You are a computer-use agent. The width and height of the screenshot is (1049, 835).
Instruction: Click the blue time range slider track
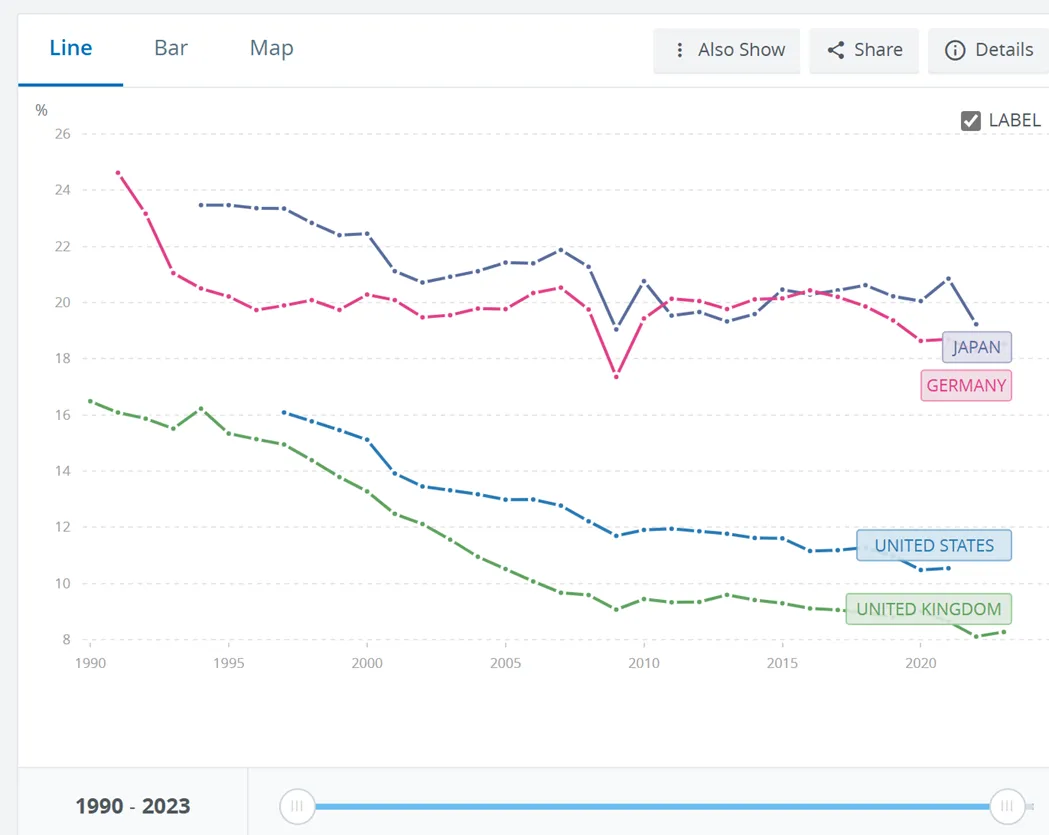tap(650, 806)
